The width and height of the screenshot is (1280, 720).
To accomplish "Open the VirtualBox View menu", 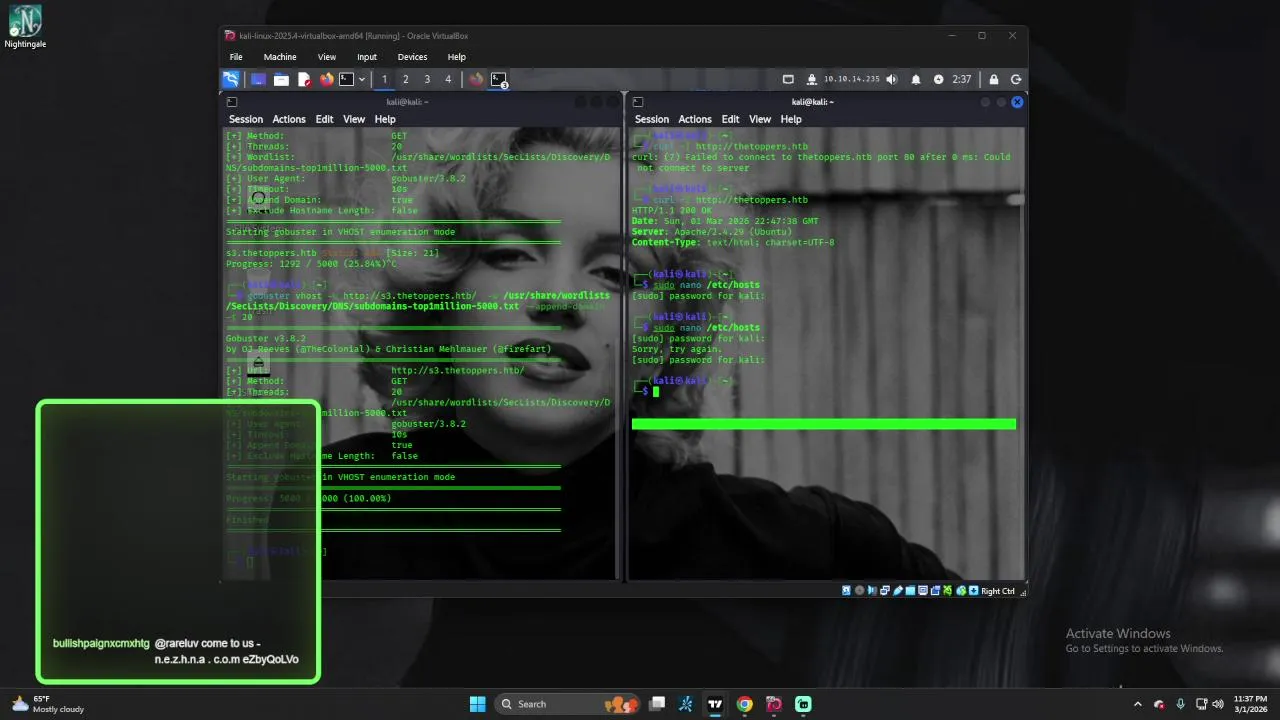I will (327, 57).
